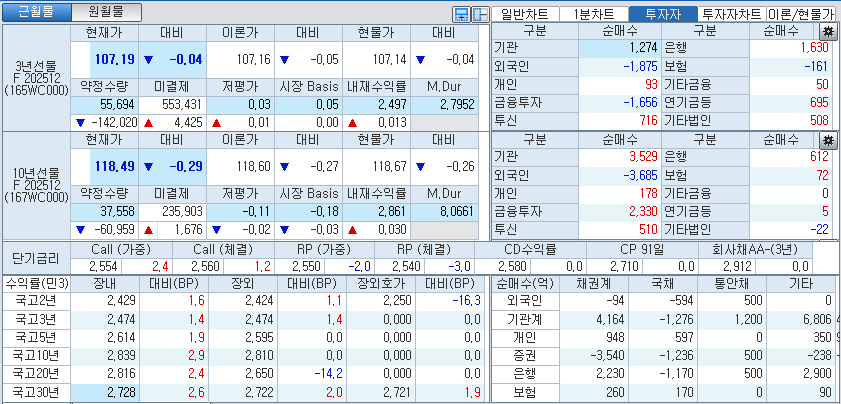Open the 일반차트 tab
The width and height of the screenshot is (841, 404).
coord(525,14)
